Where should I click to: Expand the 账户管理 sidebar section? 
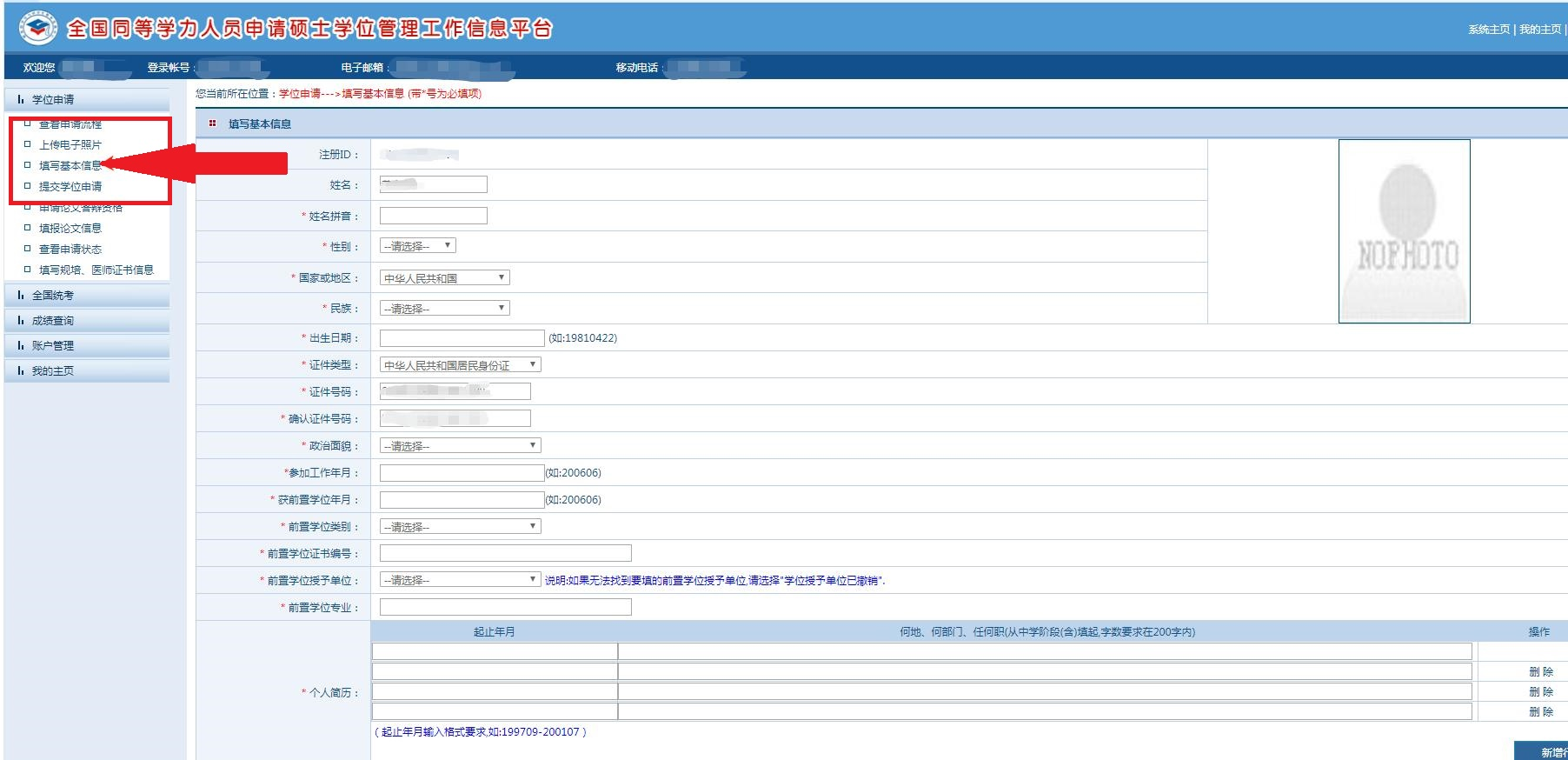point(53,346)
